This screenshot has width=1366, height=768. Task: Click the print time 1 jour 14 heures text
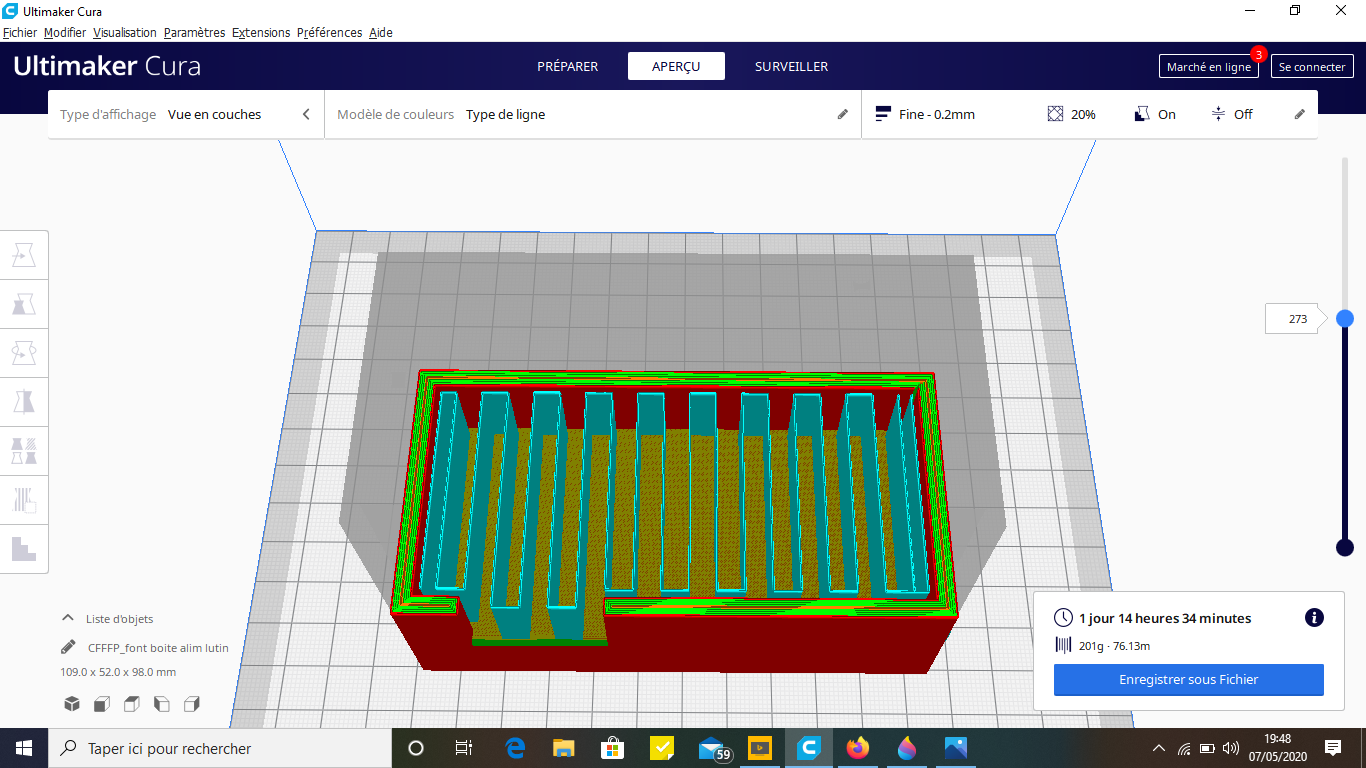(1165, 618)
